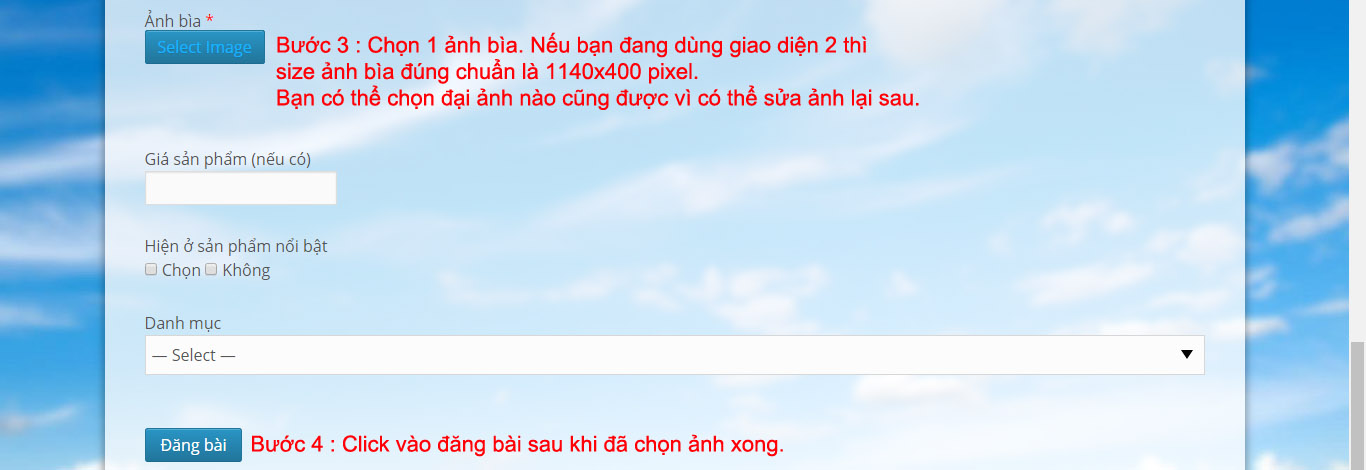Click the Hiện ở sản phẩm nổi bật label
1366x470 pixels.
pos(236,246)
